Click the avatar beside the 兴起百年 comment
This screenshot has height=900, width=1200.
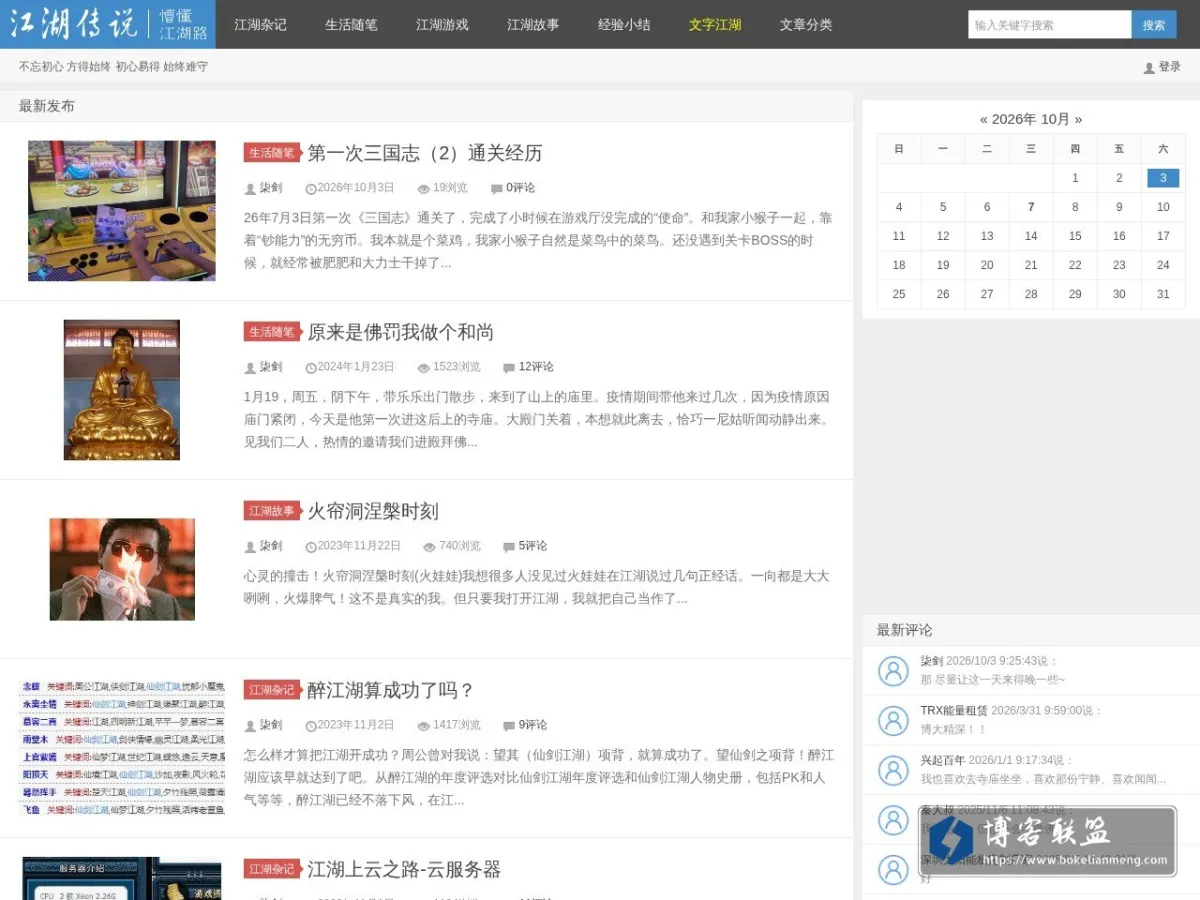(x=893, y=770)
